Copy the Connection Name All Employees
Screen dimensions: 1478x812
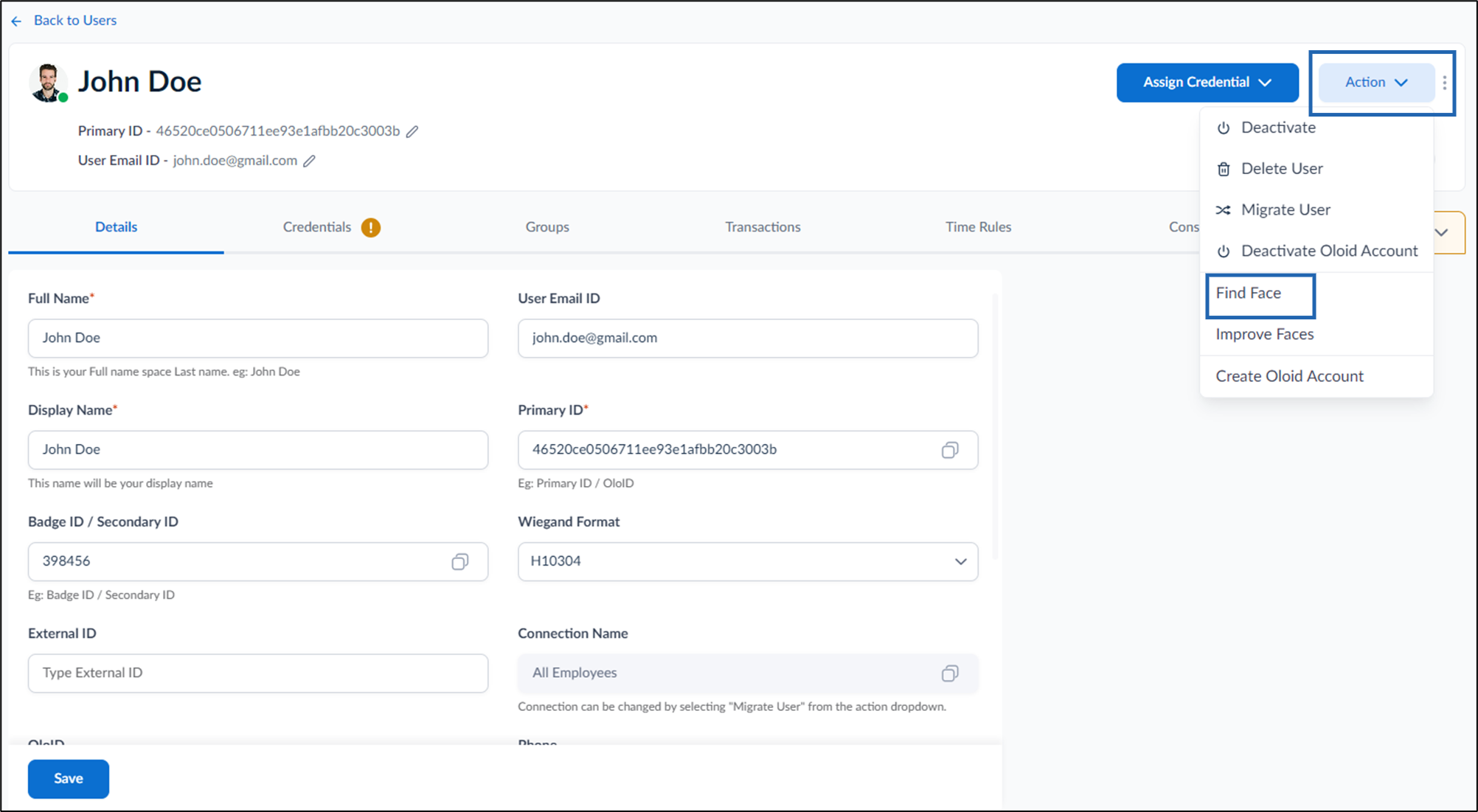(950, 673)
